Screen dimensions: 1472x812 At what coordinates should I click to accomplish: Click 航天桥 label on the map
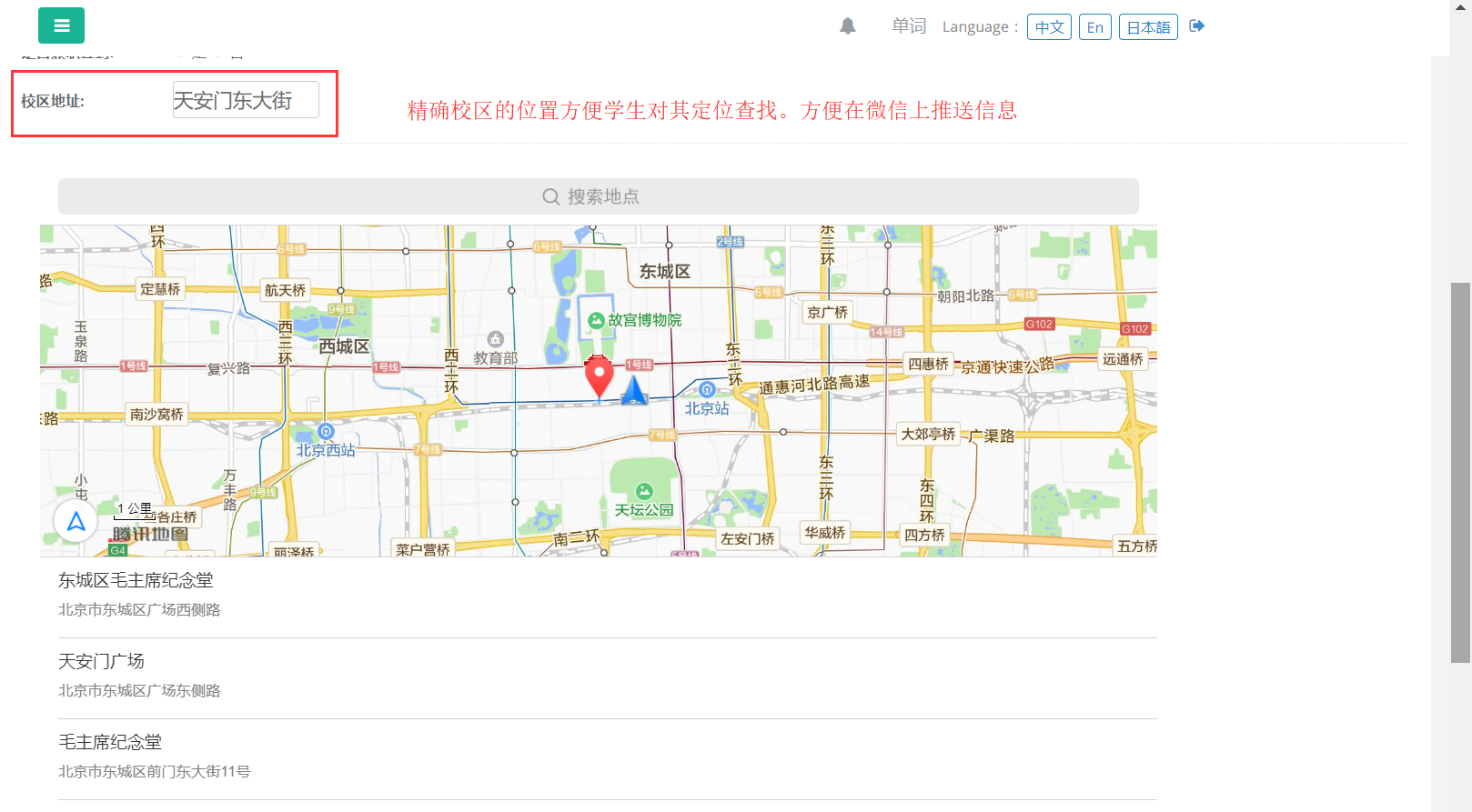point(285,290)
